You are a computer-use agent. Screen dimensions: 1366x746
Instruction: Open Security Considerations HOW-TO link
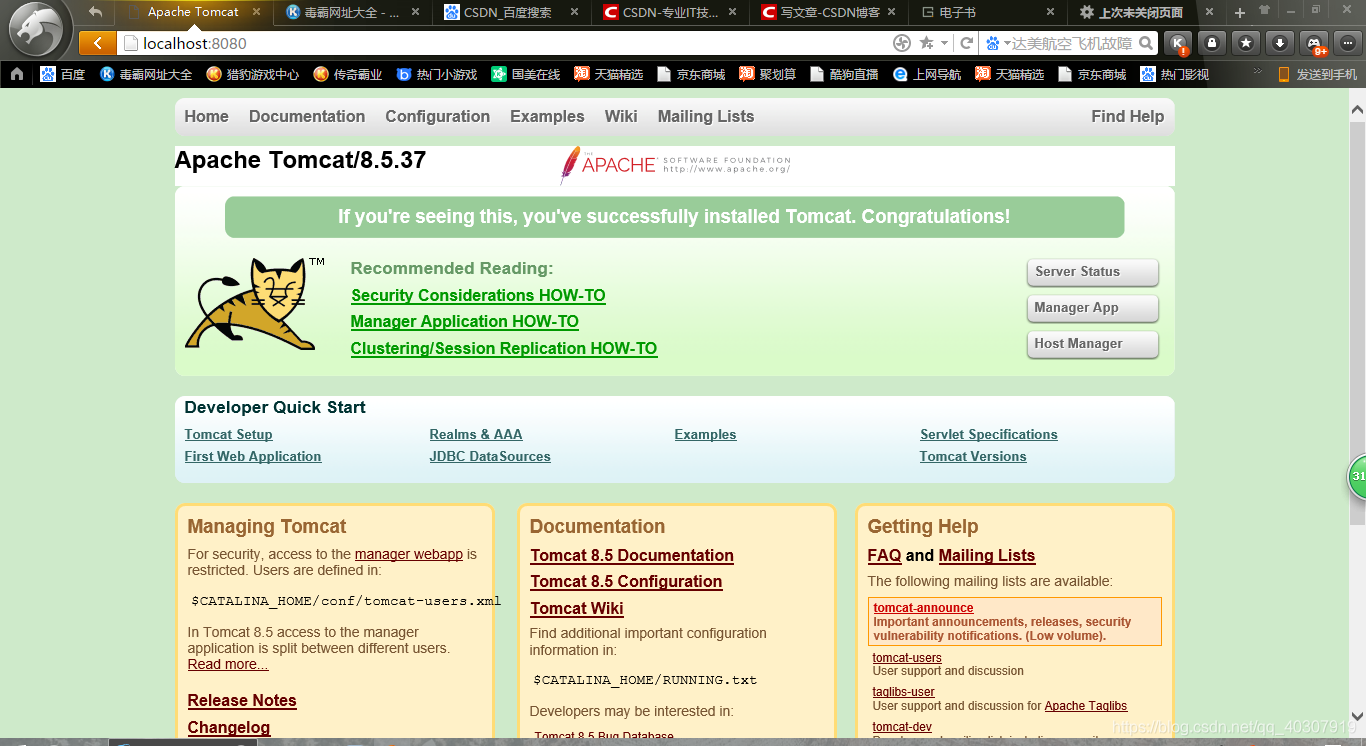[478, 295]
